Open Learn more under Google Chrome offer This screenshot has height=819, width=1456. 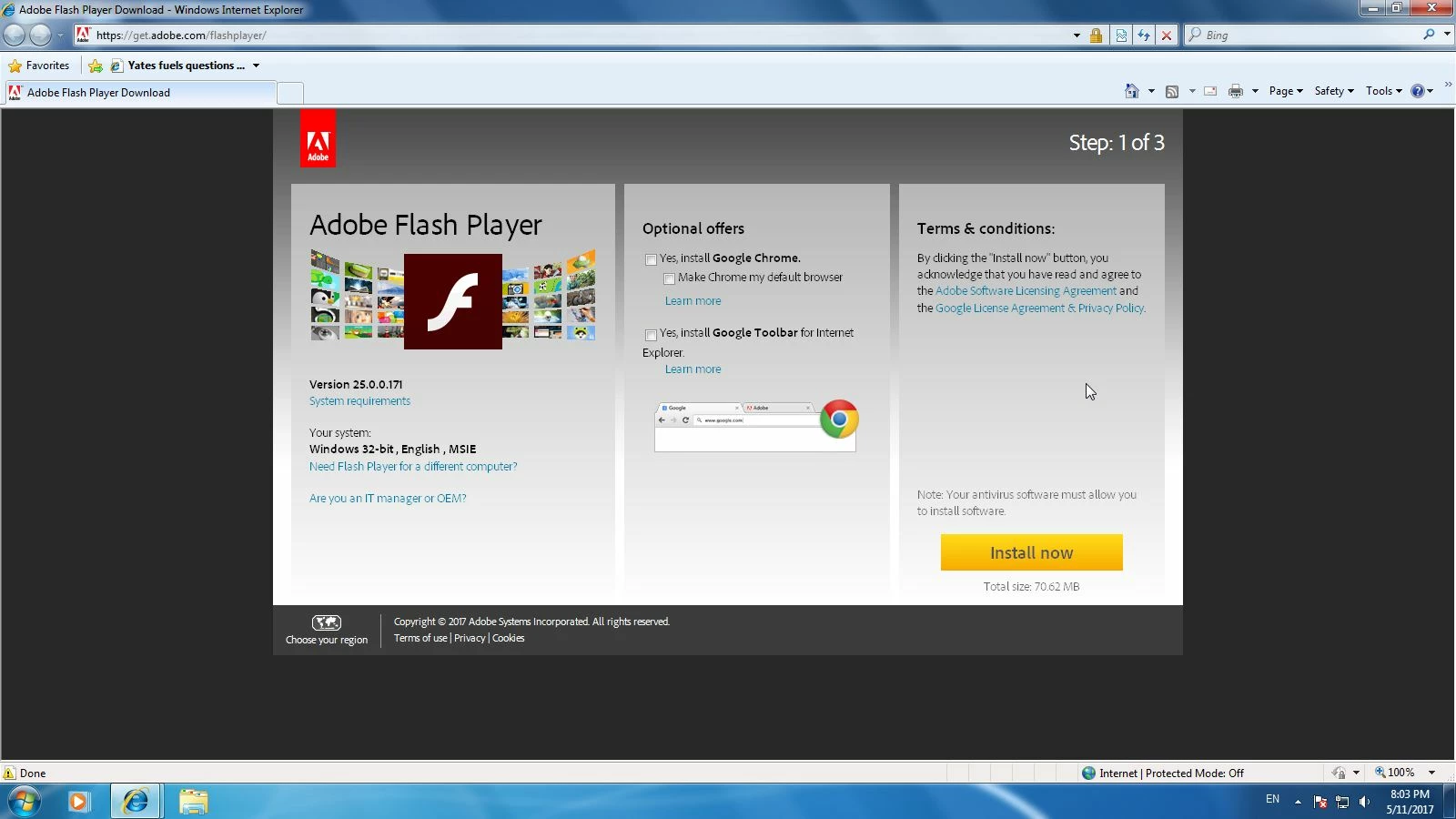click(x=693, y=301)
